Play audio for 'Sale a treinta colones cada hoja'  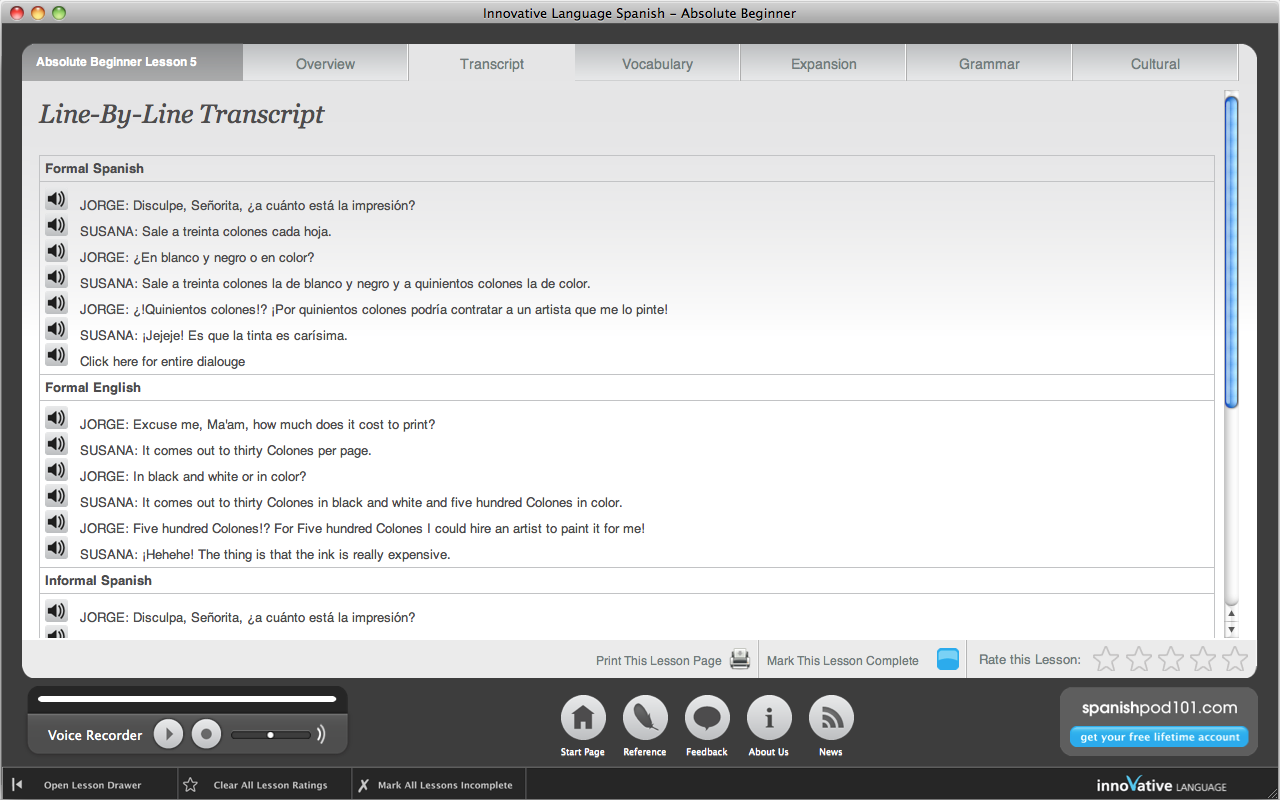pyautogui.click(x=56, y=226)
